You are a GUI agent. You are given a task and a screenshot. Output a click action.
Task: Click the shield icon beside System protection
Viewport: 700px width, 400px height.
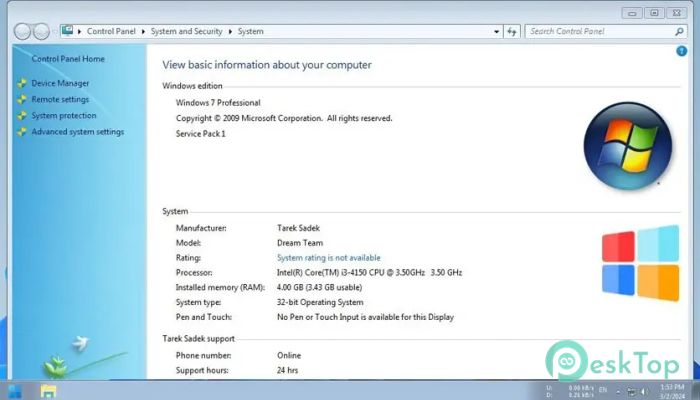[22, 116]
